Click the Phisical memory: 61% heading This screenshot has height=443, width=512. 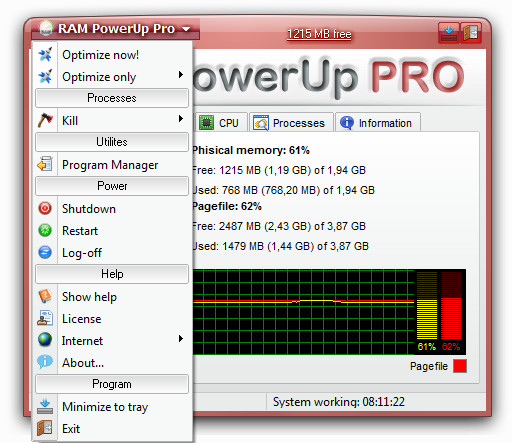[x=251, y=150]
